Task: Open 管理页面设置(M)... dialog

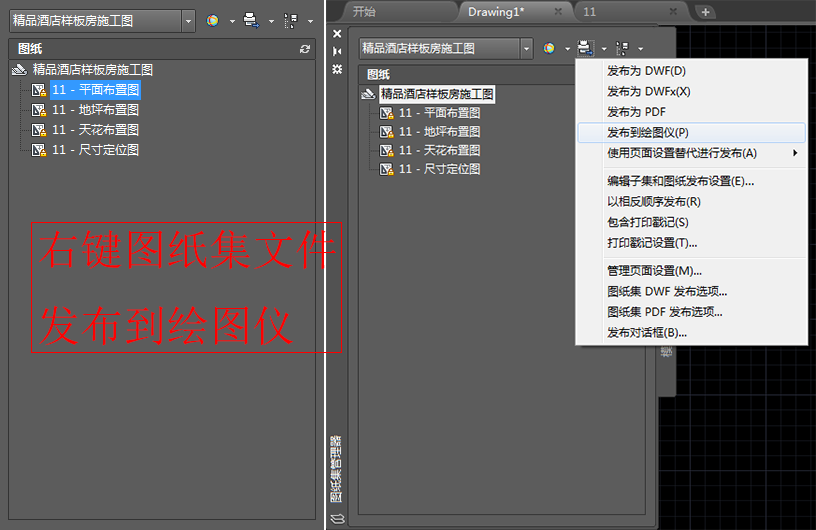Action: point(654,270)
